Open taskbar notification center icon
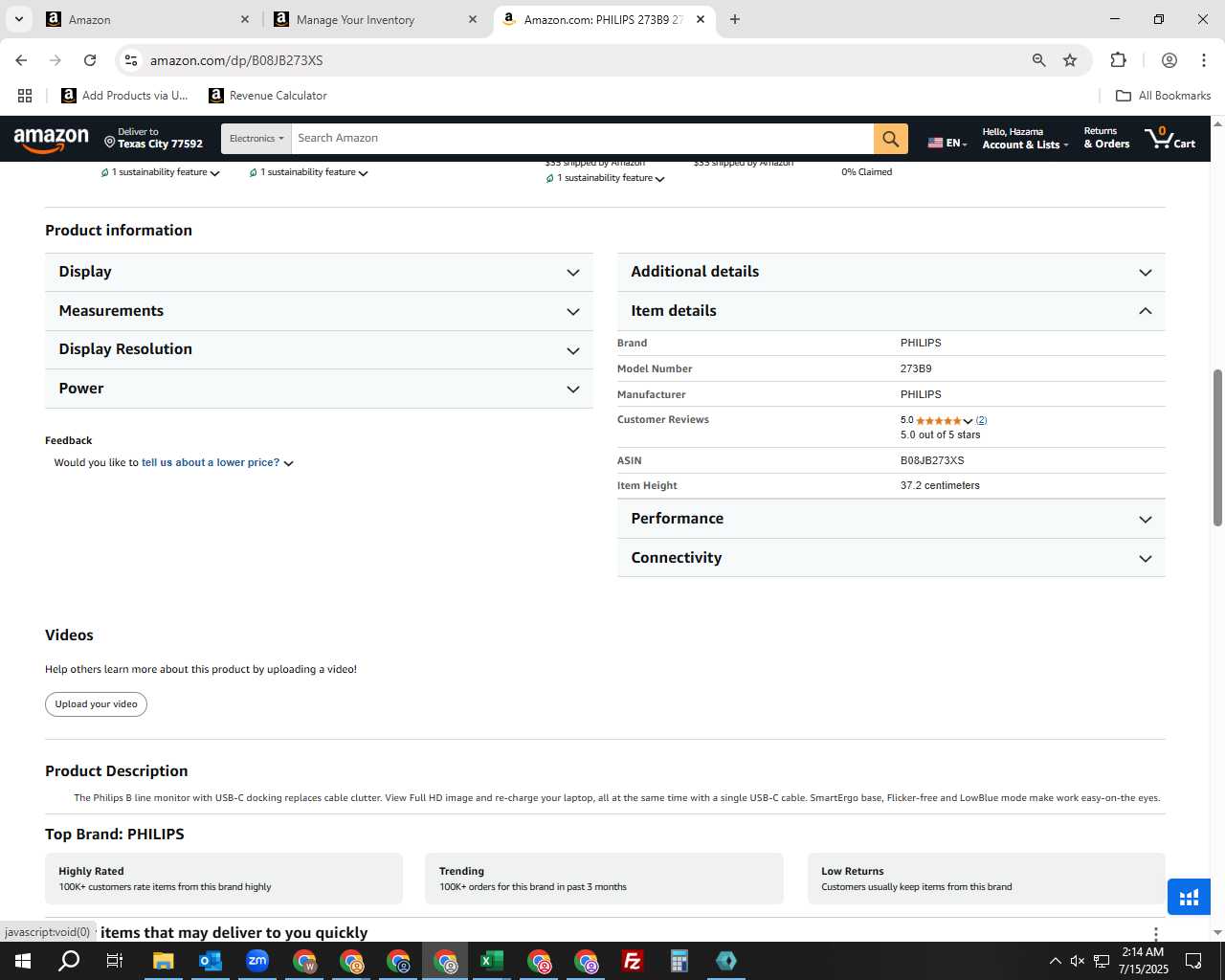 1193,961
